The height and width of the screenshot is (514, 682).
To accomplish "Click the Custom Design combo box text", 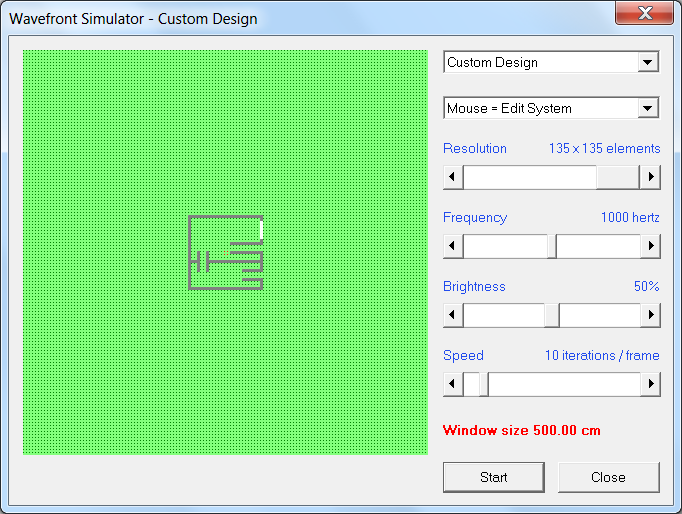I will (x=492, y=62).
